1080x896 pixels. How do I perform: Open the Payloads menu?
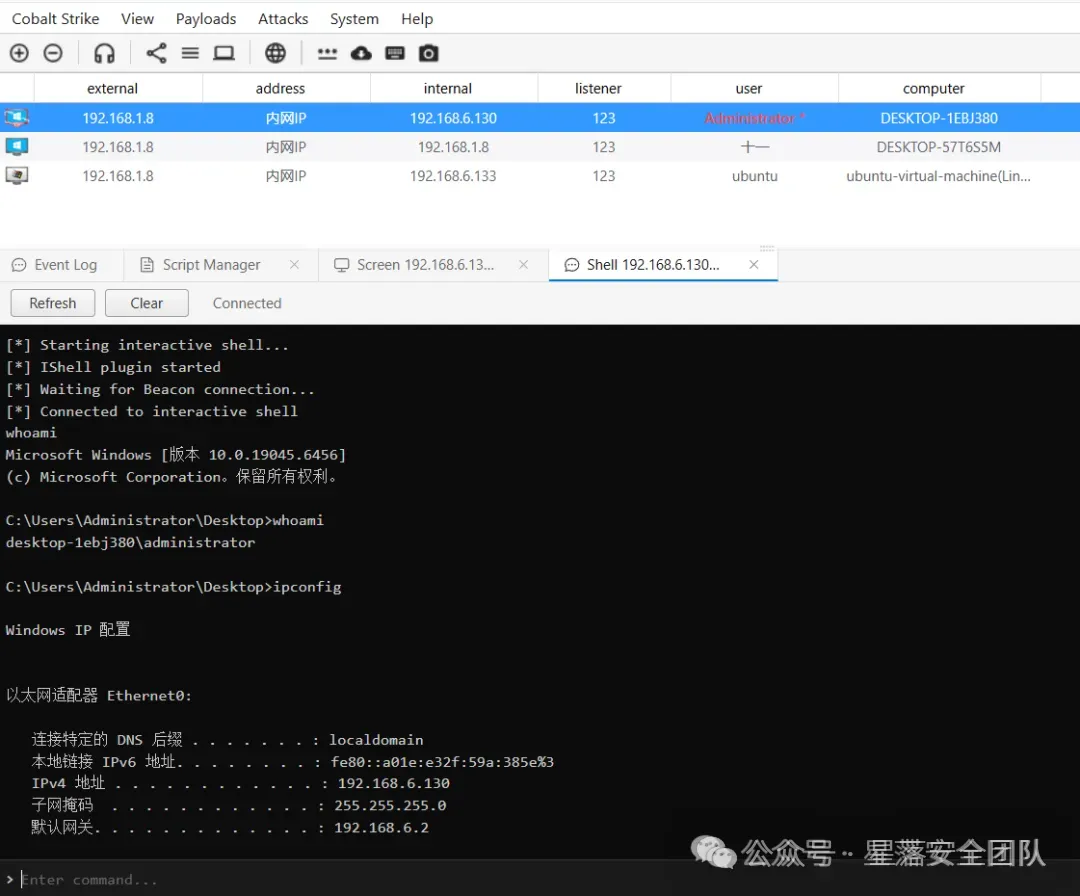[205, 19]
